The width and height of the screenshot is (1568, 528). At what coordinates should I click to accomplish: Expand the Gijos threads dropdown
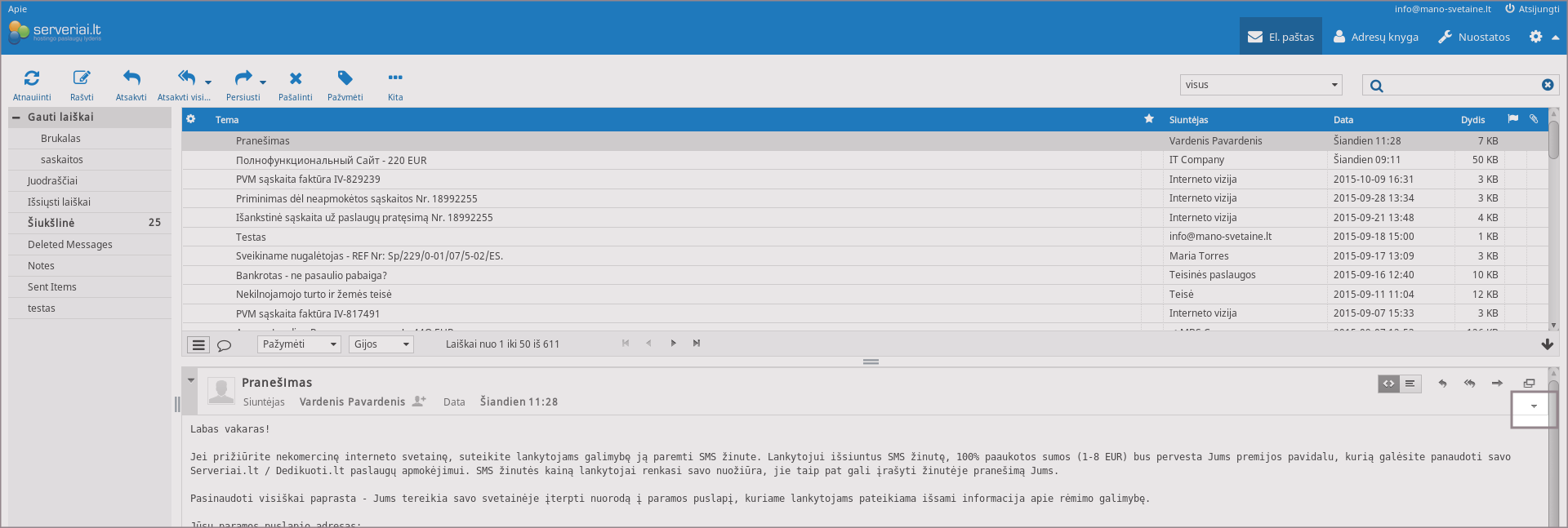tap(381, 344)
